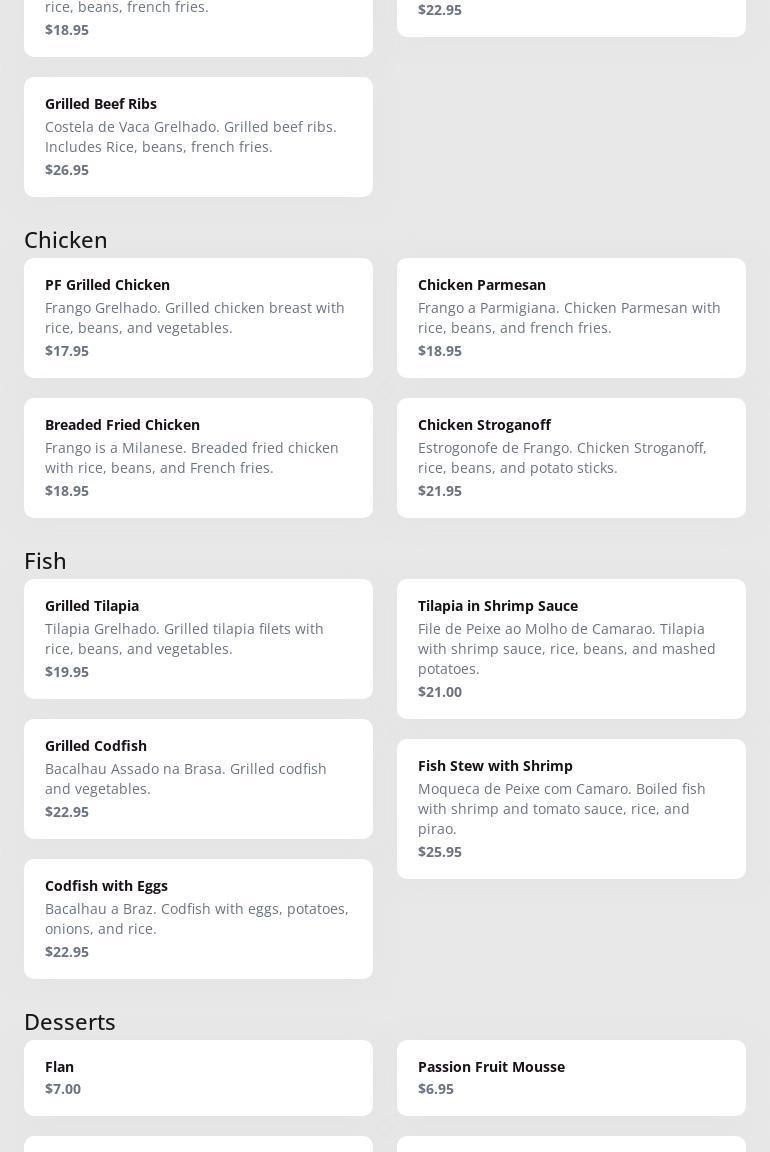
Task: Select the Chicken Stroganoff item
Action: click(571, 457)
